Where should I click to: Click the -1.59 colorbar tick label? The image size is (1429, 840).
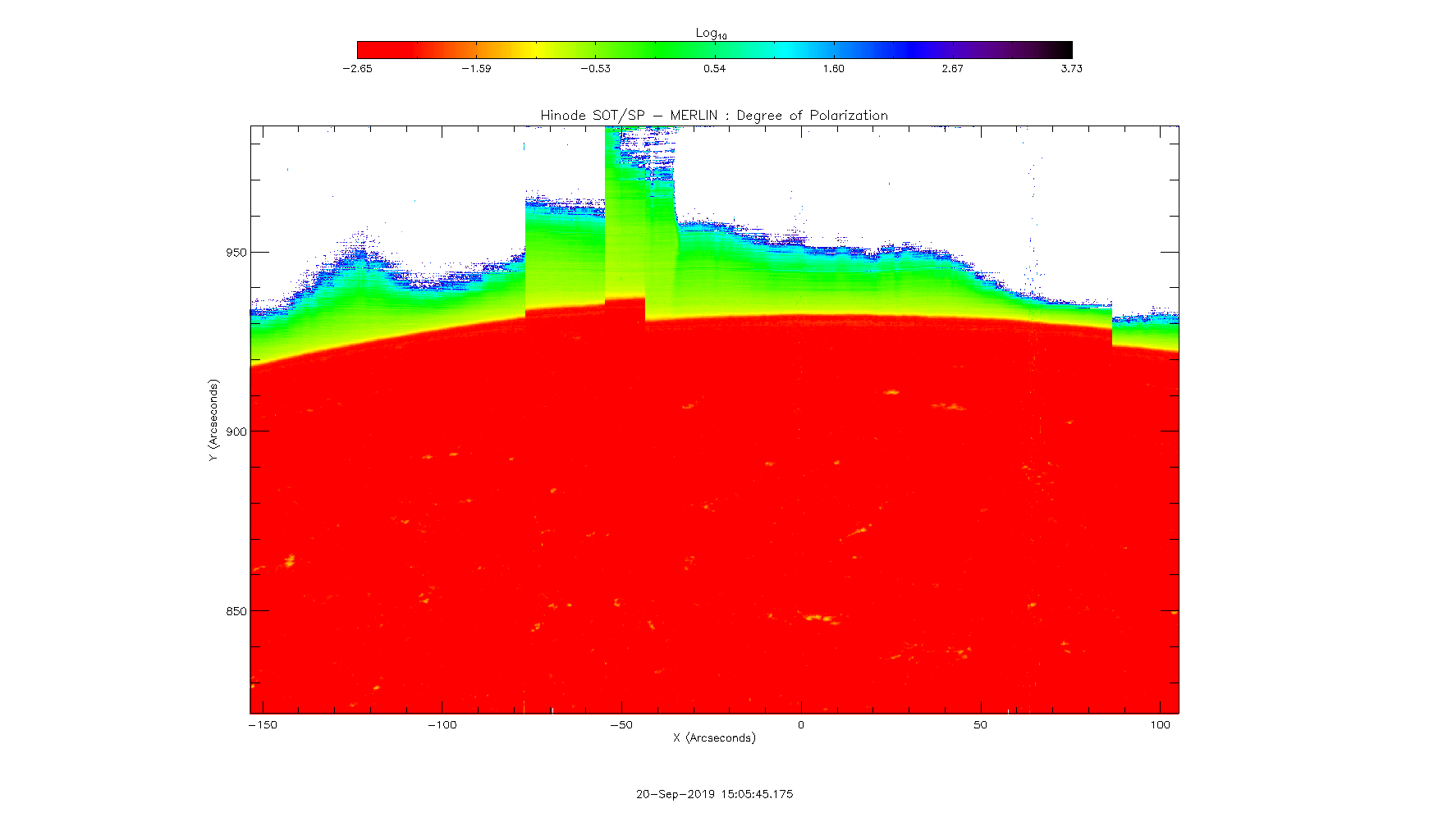476,69
